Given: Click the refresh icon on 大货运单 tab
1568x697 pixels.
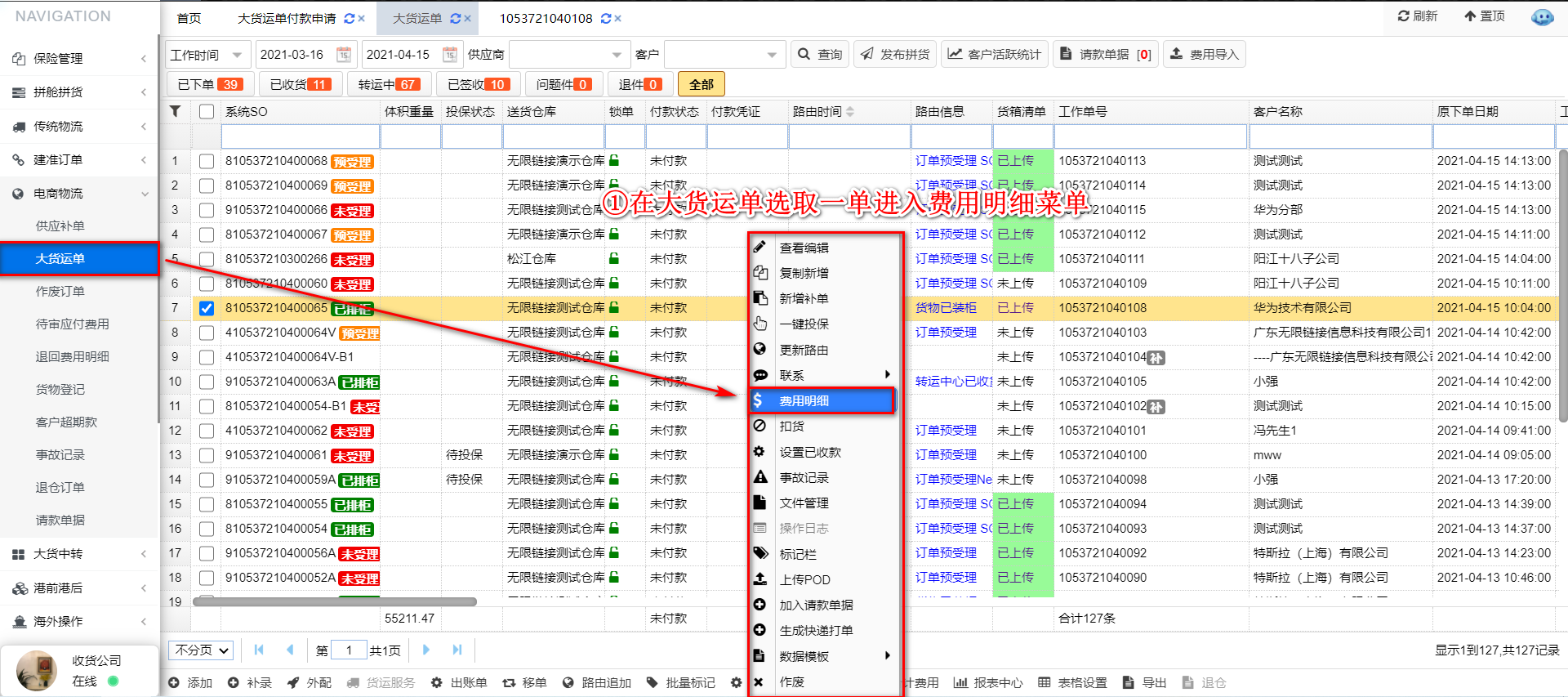Looking at the screenshot, I should tap(455, 18).
